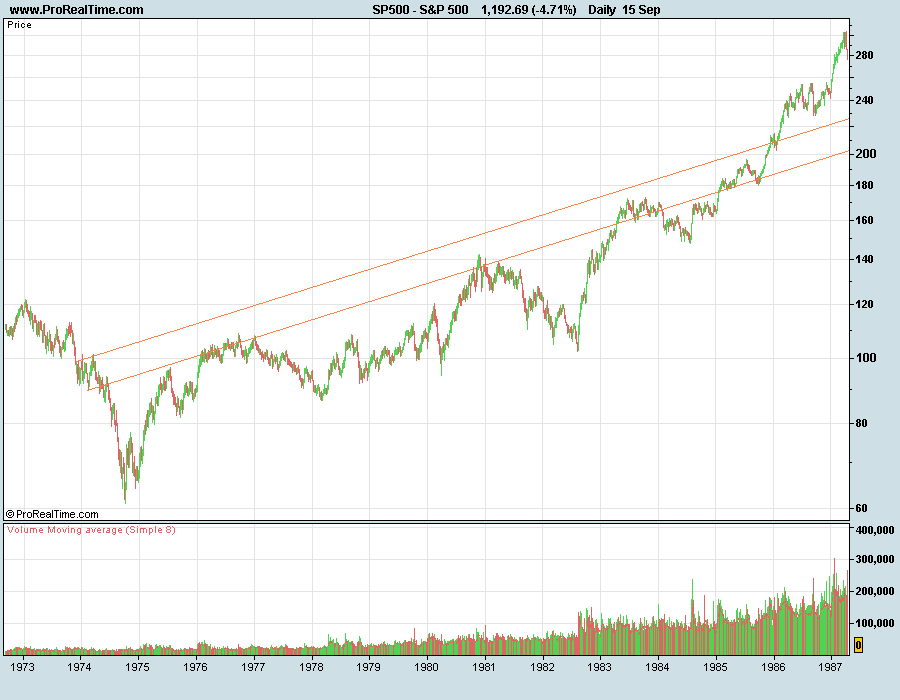Click the 80 price axis label

pos(862,423)
